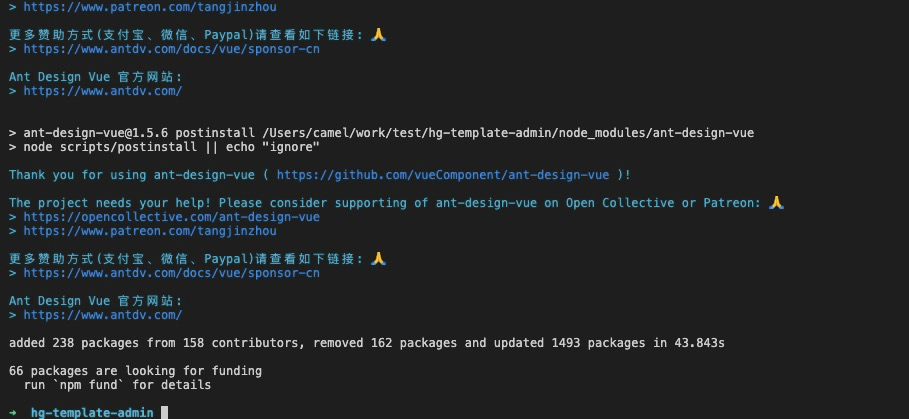Click the second praying hands emoji after 链接

378,258
